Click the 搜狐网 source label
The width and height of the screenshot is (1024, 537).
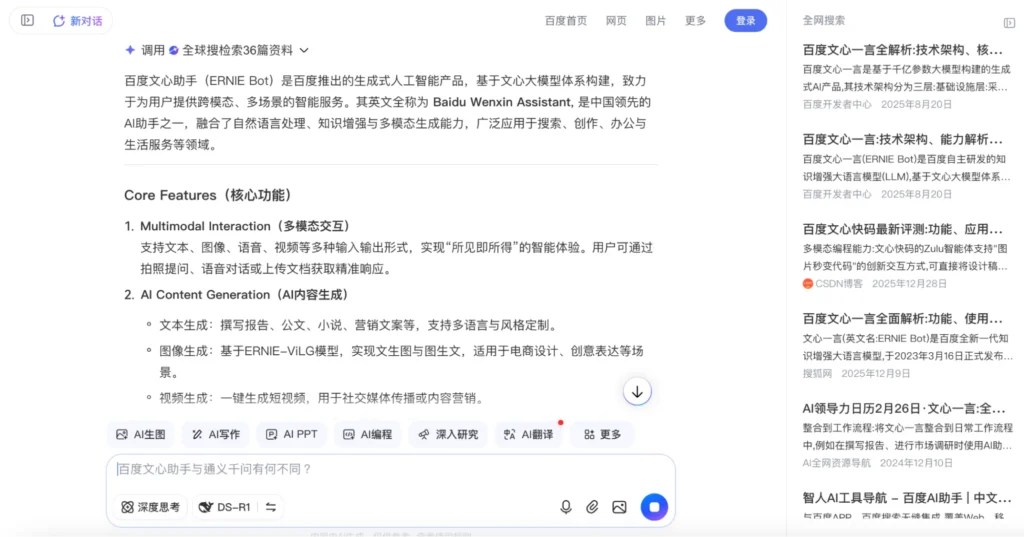[818, 374]
